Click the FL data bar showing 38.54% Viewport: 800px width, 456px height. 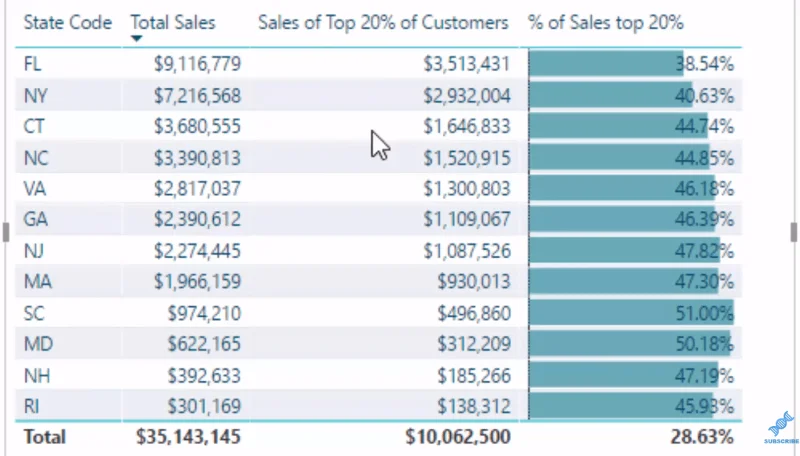606,64
